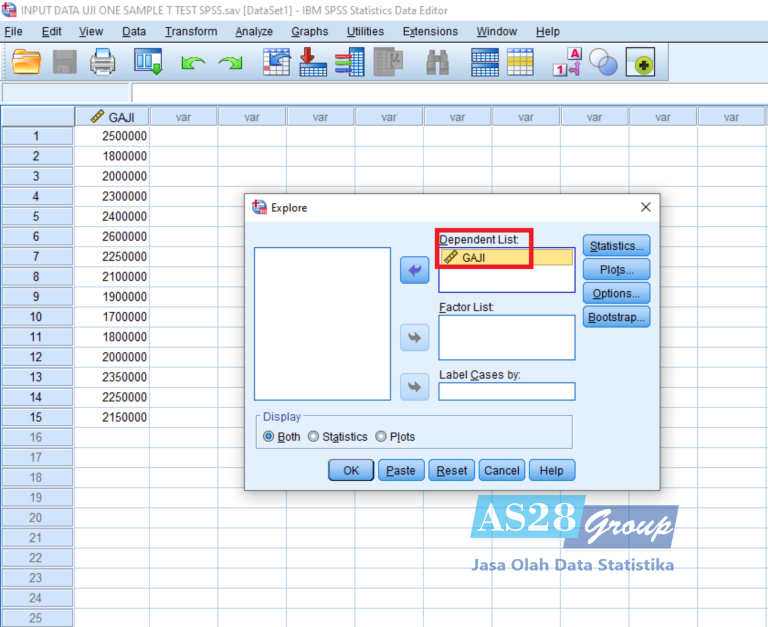The image size is (768, 627).
Task: Click the Find binoculars icon
Action: [x=437, y=63]
